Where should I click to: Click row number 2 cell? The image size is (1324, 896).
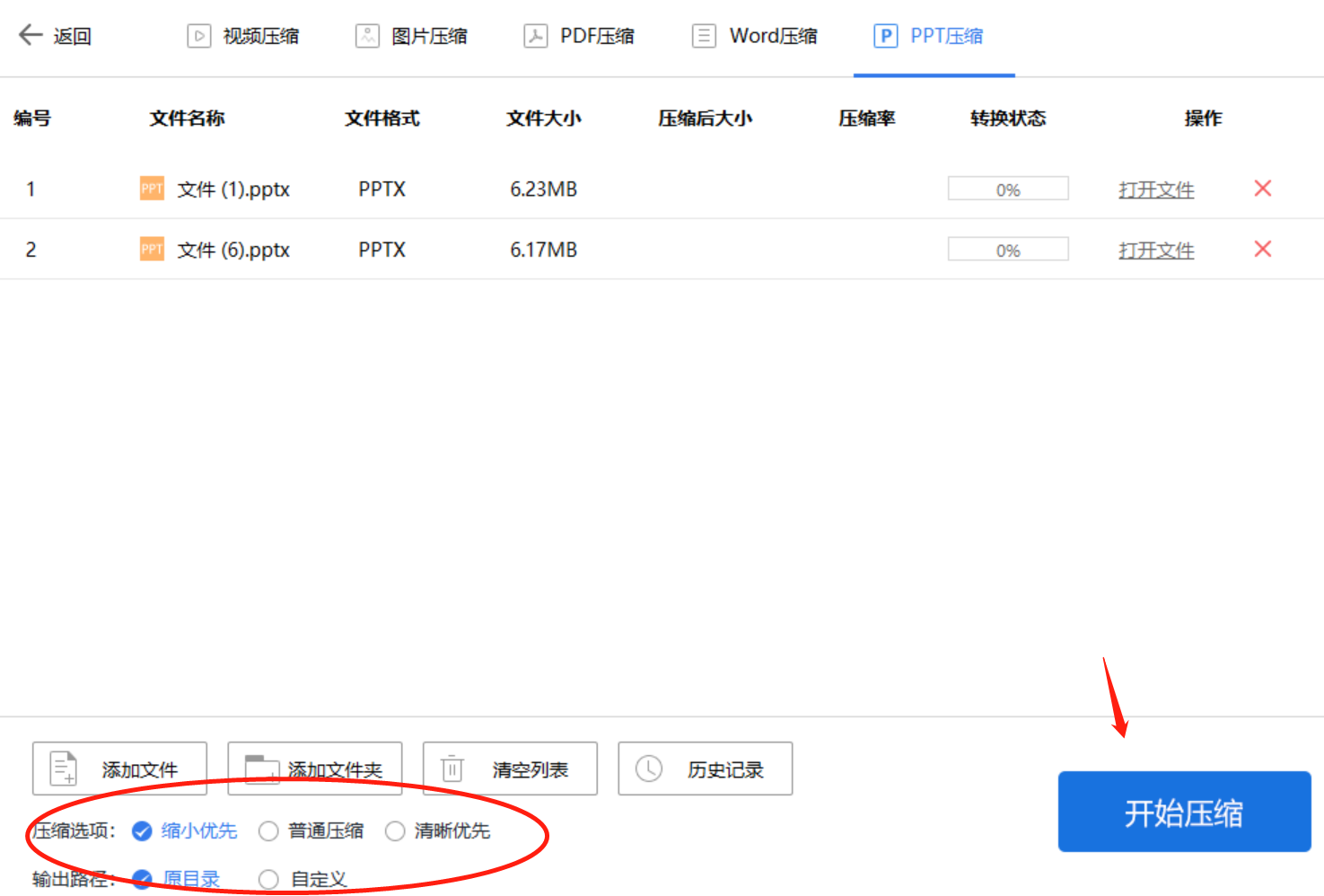[x=31, y=250]
